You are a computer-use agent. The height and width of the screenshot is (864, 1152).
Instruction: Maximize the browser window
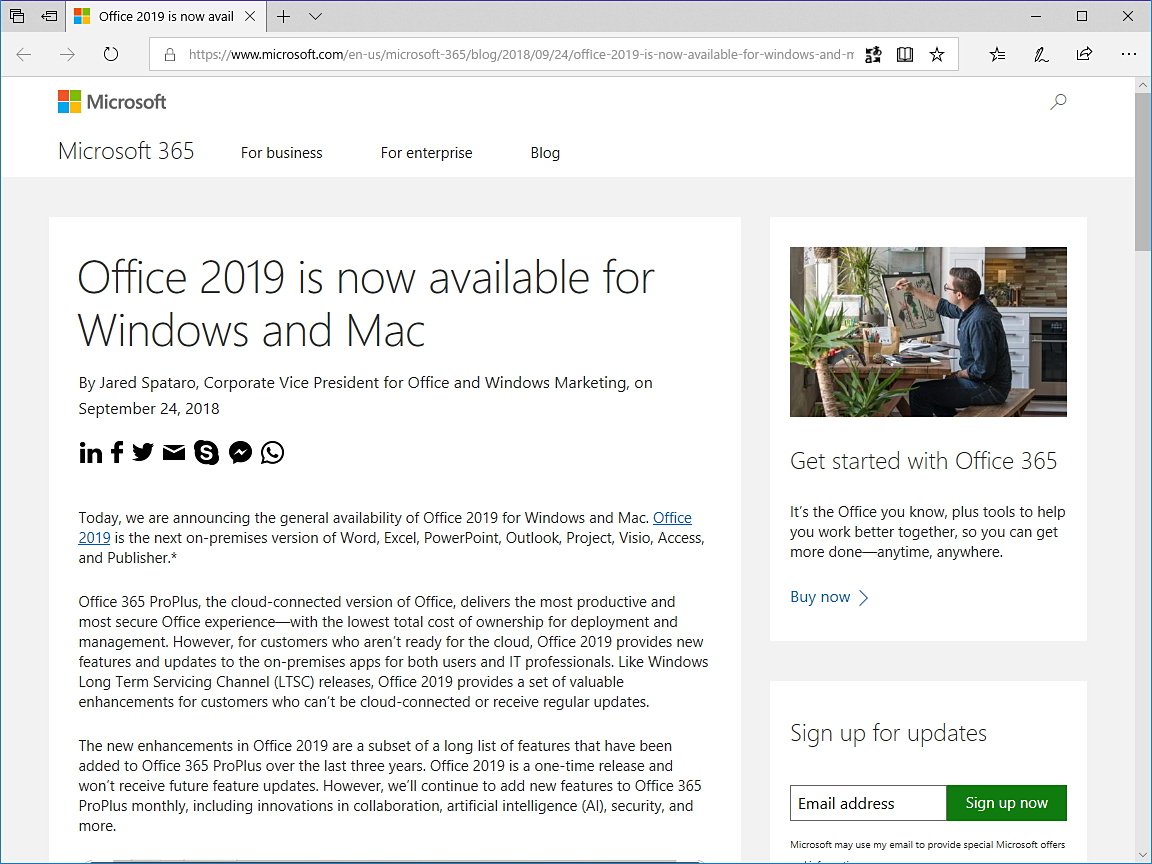tap(1081, 16)
